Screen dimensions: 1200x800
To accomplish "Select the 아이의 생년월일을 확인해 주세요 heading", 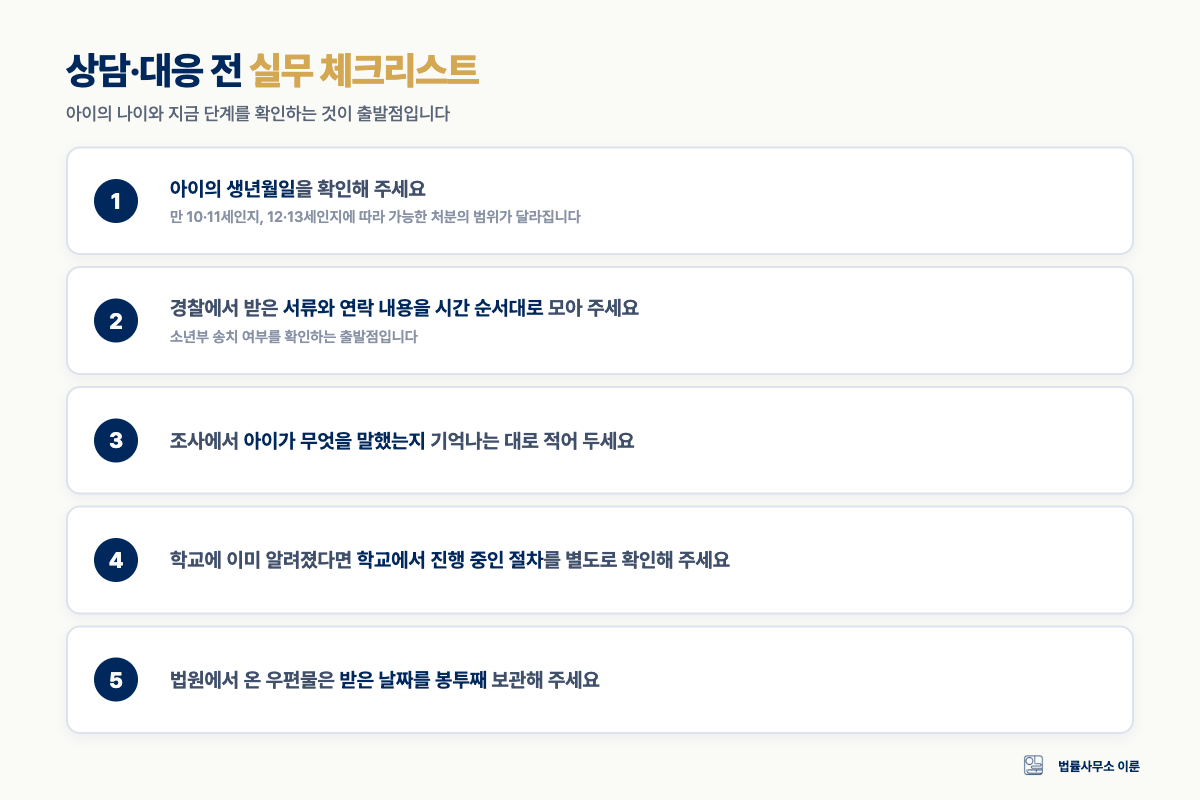I will coord(298,189).
